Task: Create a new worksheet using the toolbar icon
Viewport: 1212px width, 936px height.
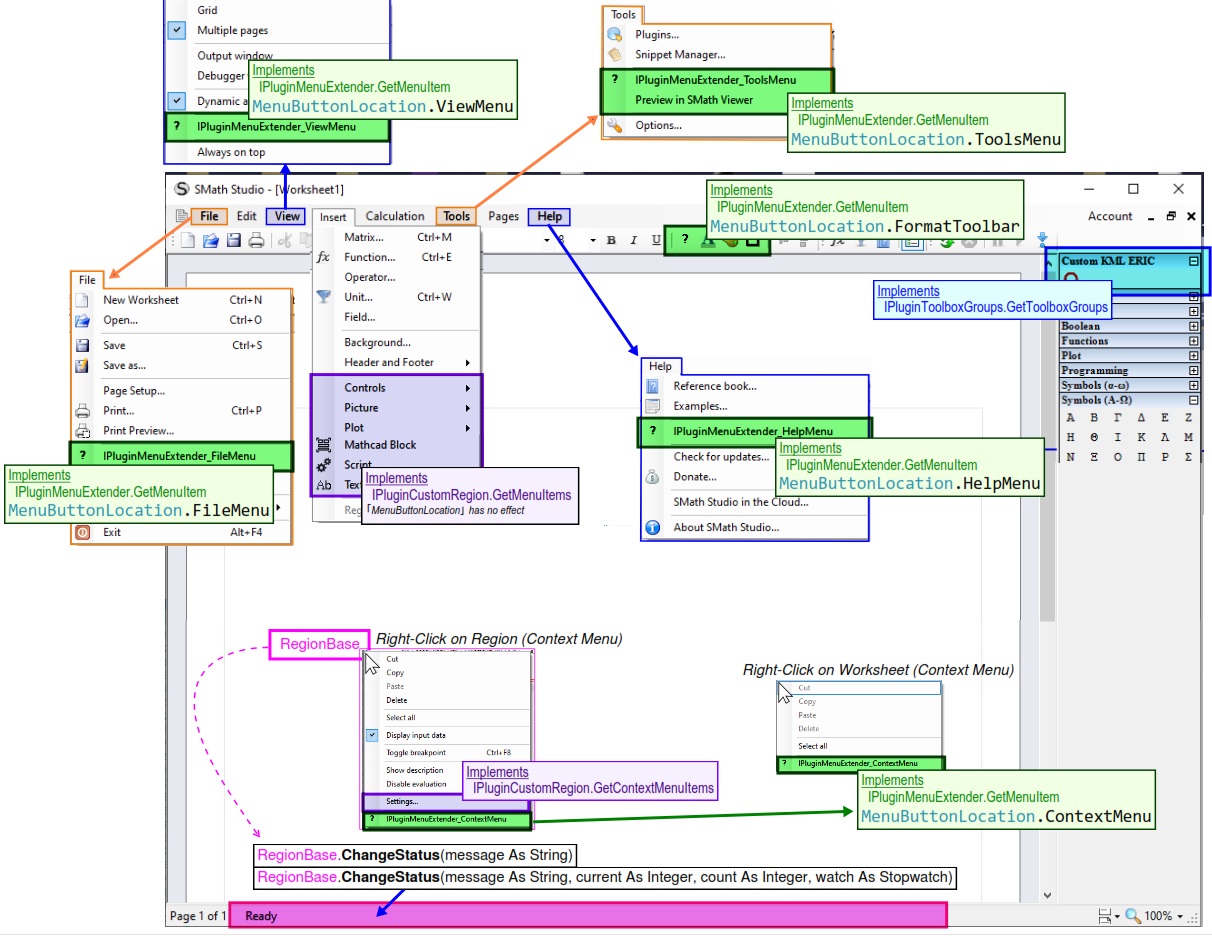Action: pos(187,239)
